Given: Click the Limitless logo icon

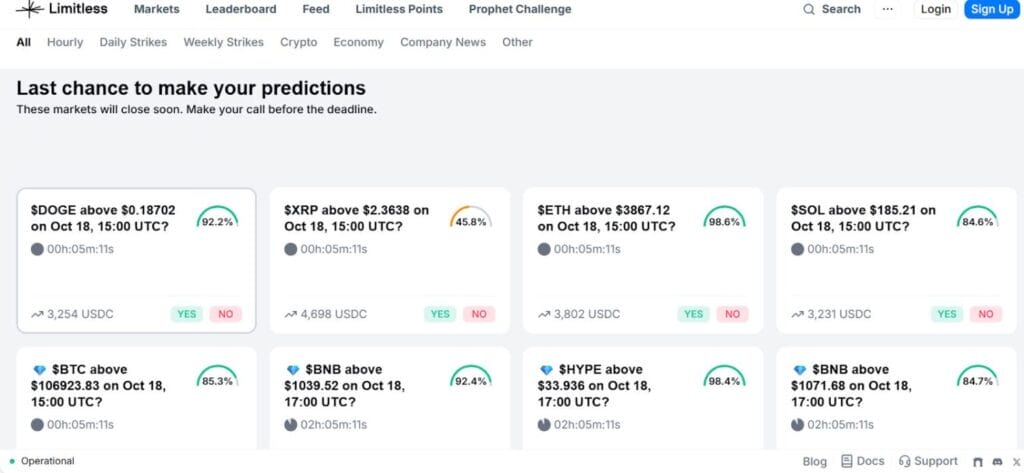Looking at the screenshot, I should click(29, 9).
